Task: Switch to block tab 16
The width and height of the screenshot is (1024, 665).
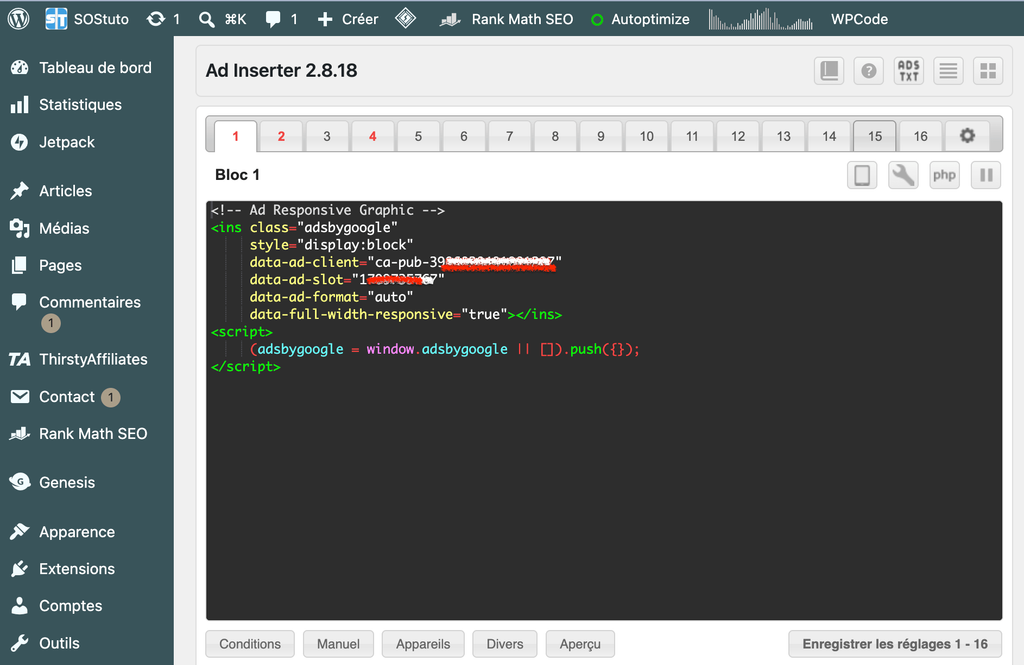Action: pyautogui.click(x=921, y=136)
